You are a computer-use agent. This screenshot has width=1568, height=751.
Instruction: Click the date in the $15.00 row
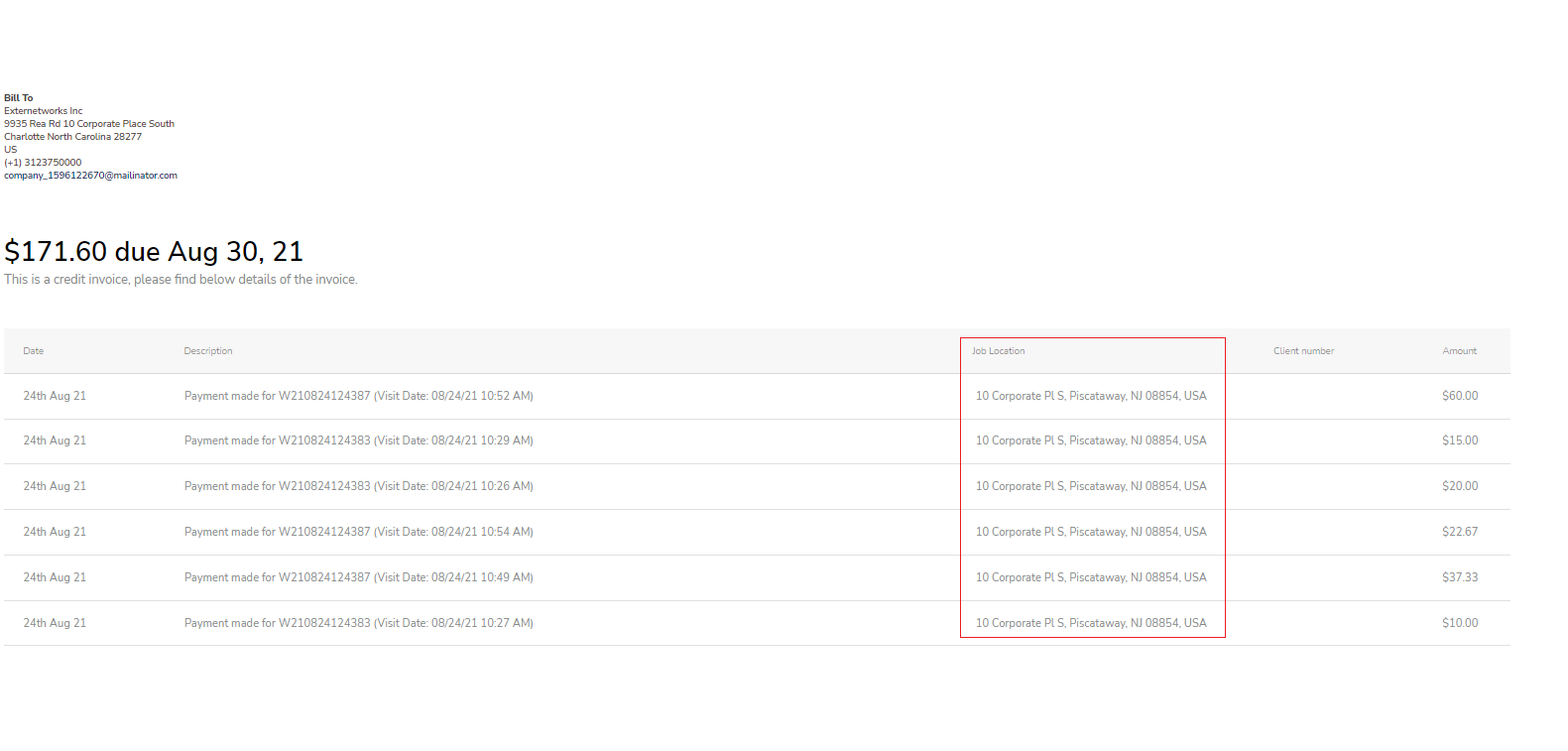(55, 440)
